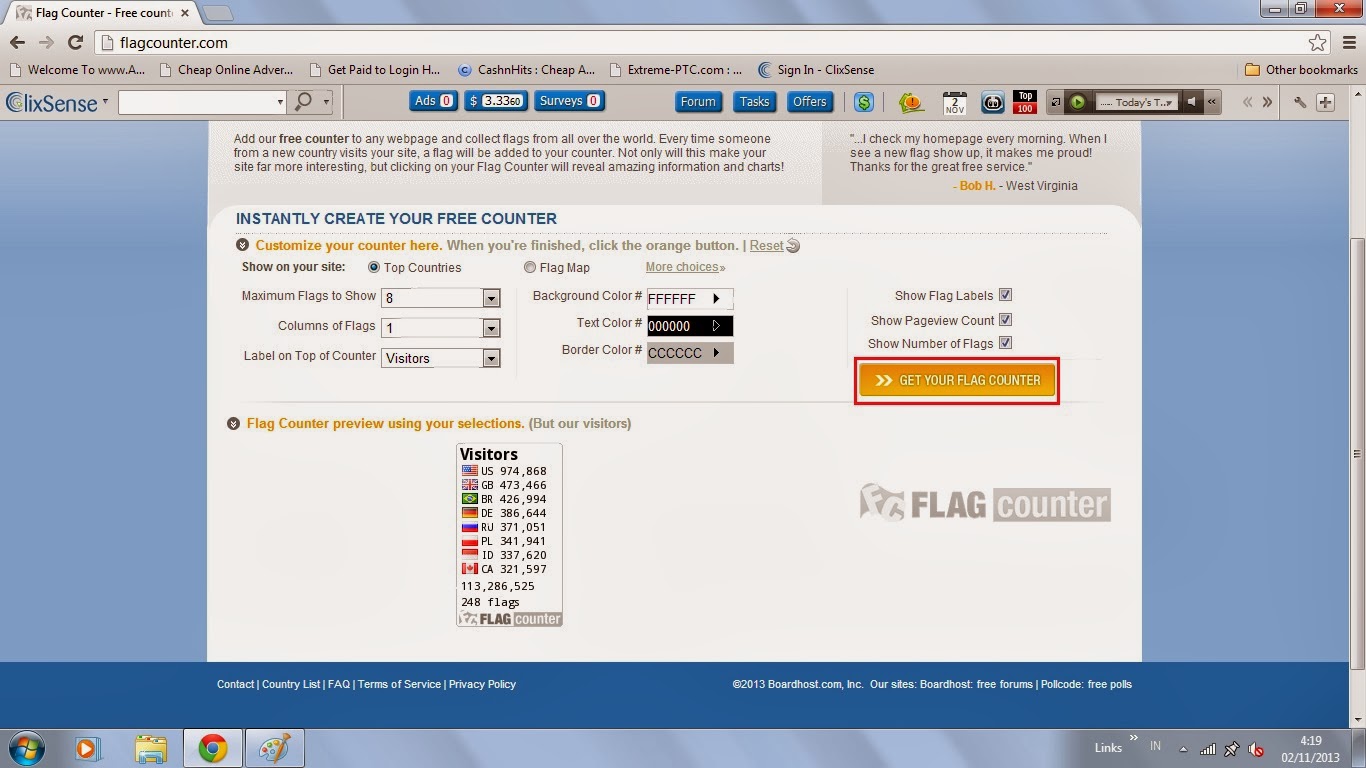
Task: Open Windows Media Player from taskbar
Action: (x=88, y=748)
